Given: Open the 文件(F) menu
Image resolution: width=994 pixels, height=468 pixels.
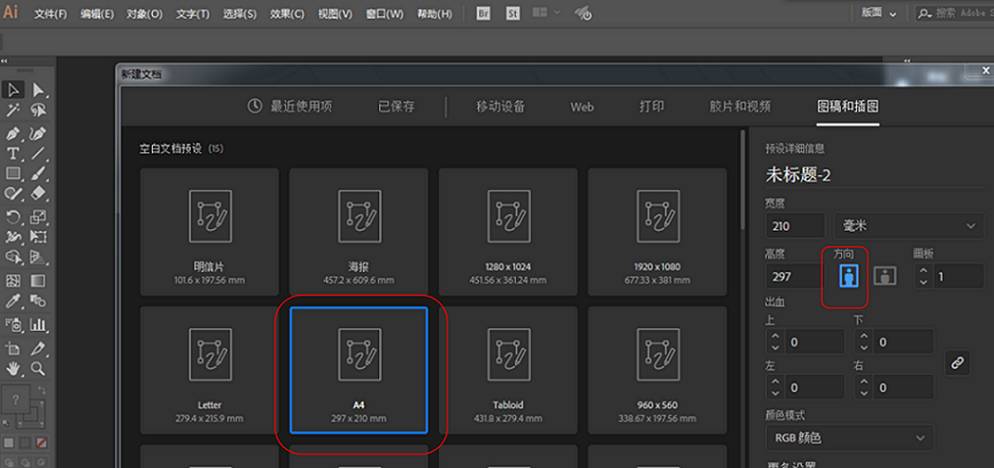Looking at the screenshot, I should (x=51, y=13).
